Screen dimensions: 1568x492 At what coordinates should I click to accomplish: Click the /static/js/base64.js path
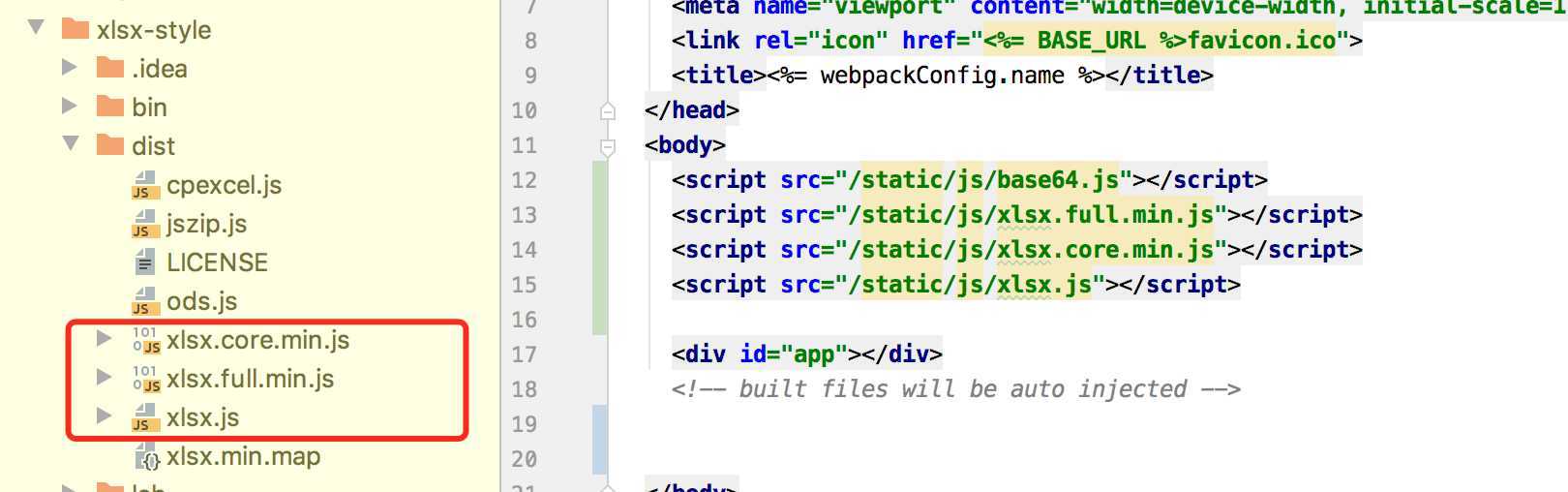click(983, 180)
